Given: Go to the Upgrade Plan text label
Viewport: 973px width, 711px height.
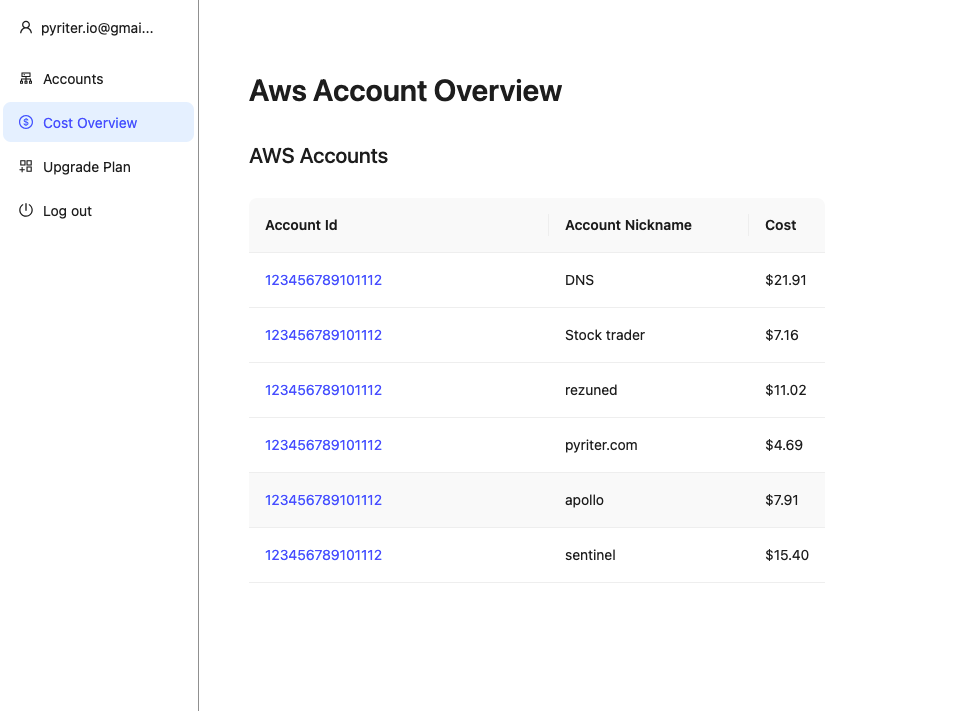Looking at the screenshot, I should [x=87, y=167].
